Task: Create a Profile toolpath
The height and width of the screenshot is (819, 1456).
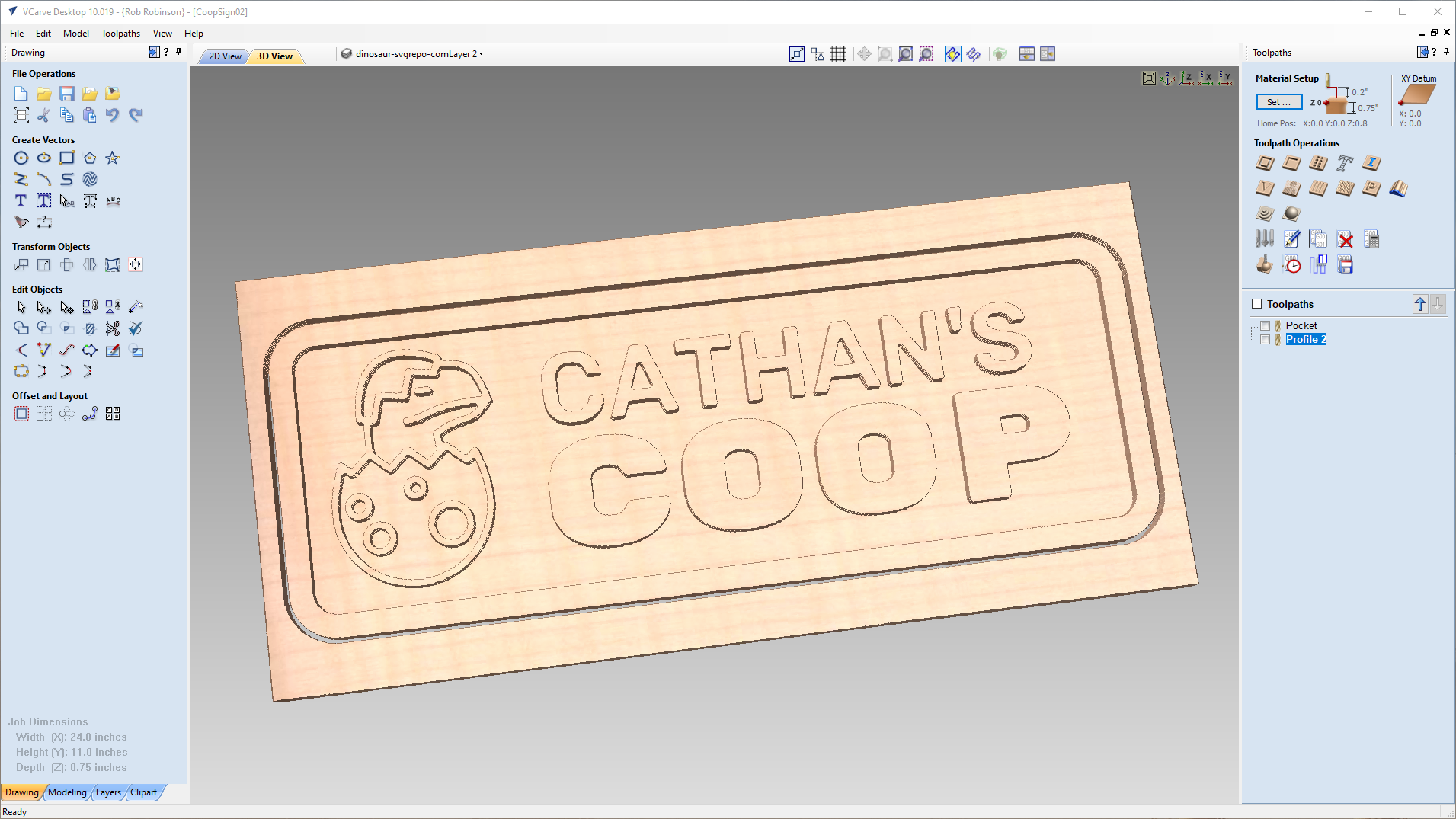Action: point(1265,163)
